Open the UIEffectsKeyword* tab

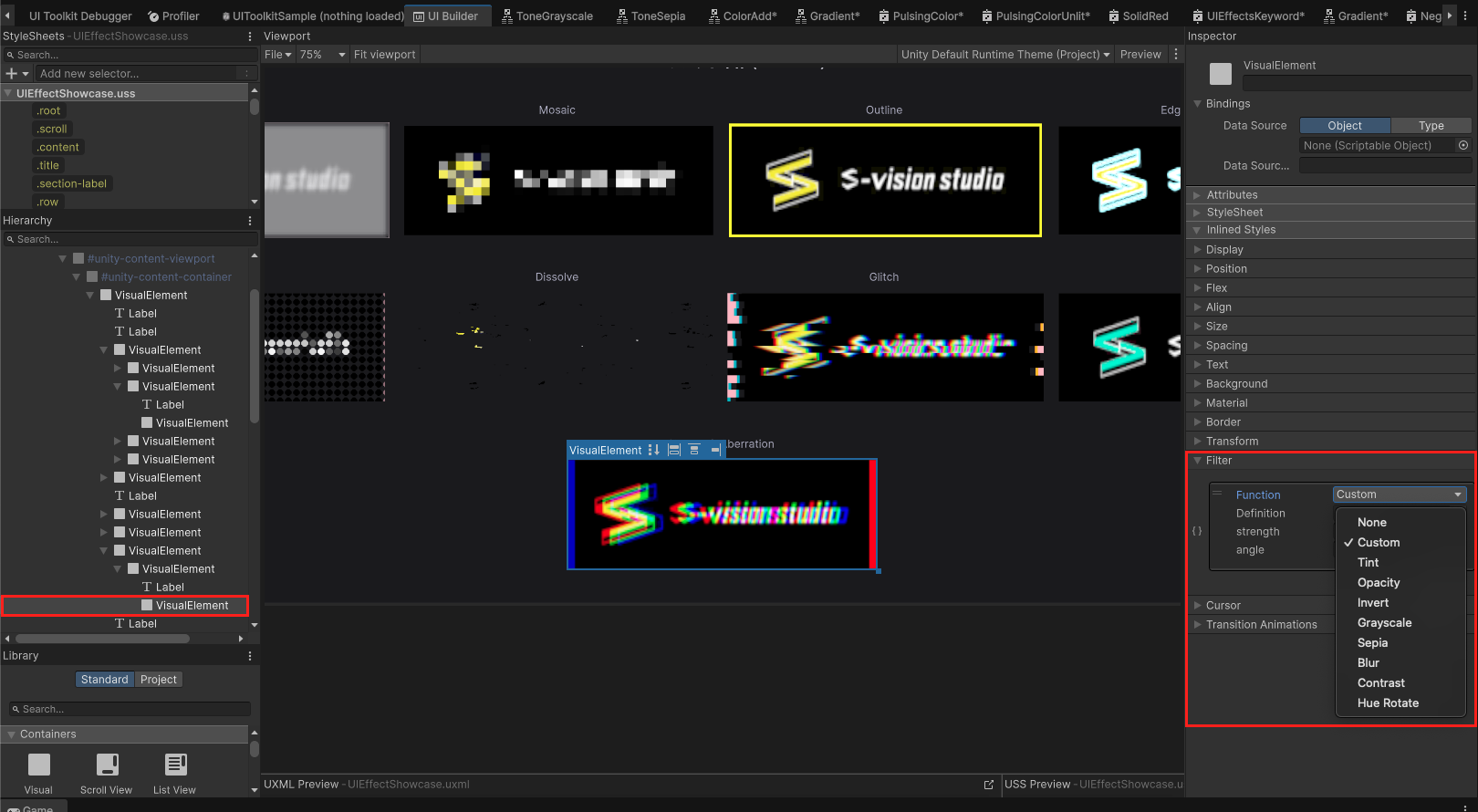[1248, 16]
